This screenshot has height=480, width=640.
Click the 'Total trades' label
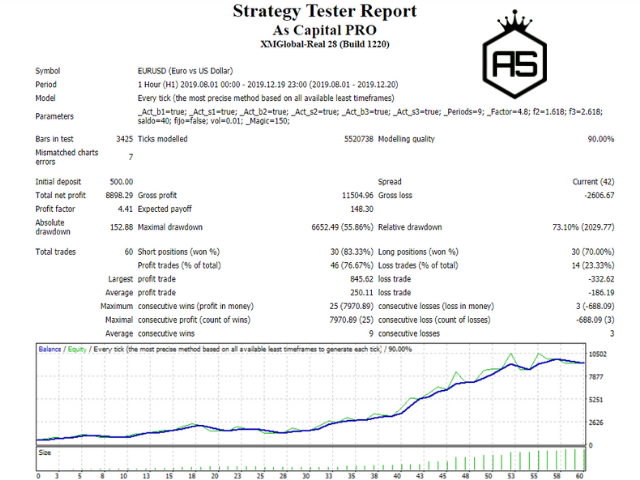pos(56,252)
